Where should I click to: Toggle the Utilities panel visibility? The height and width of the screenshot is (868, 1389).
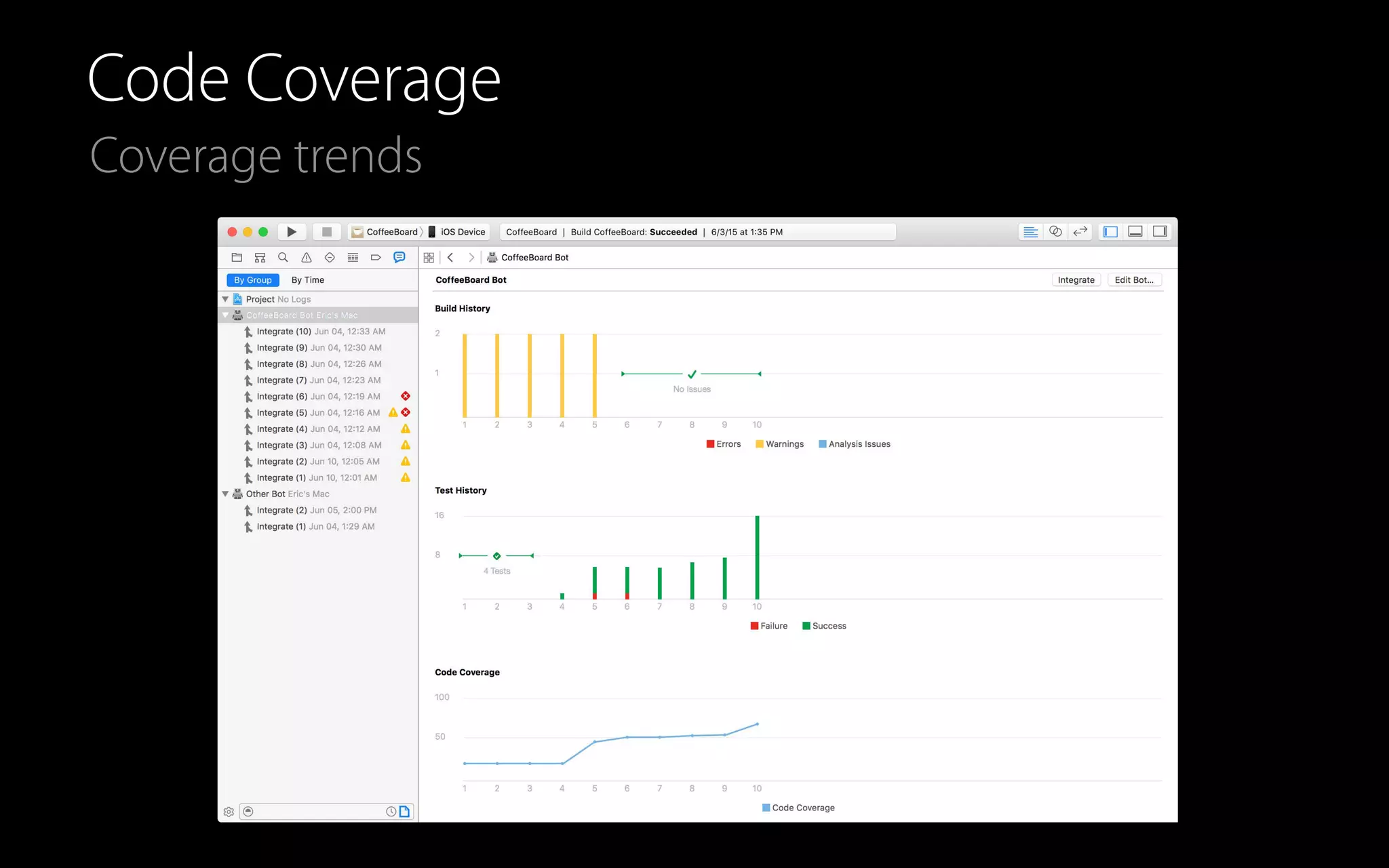(1160, 232)
